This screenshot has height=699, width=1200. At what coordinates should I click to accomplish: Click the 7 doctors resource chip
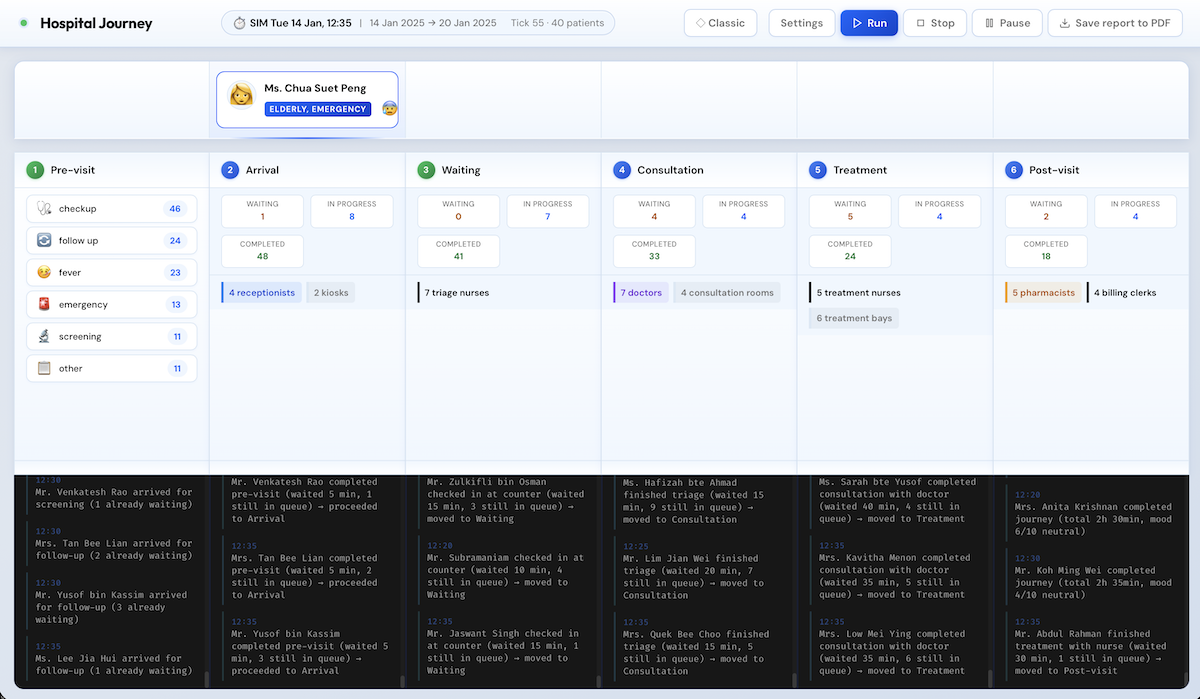(x=641, y=293)
